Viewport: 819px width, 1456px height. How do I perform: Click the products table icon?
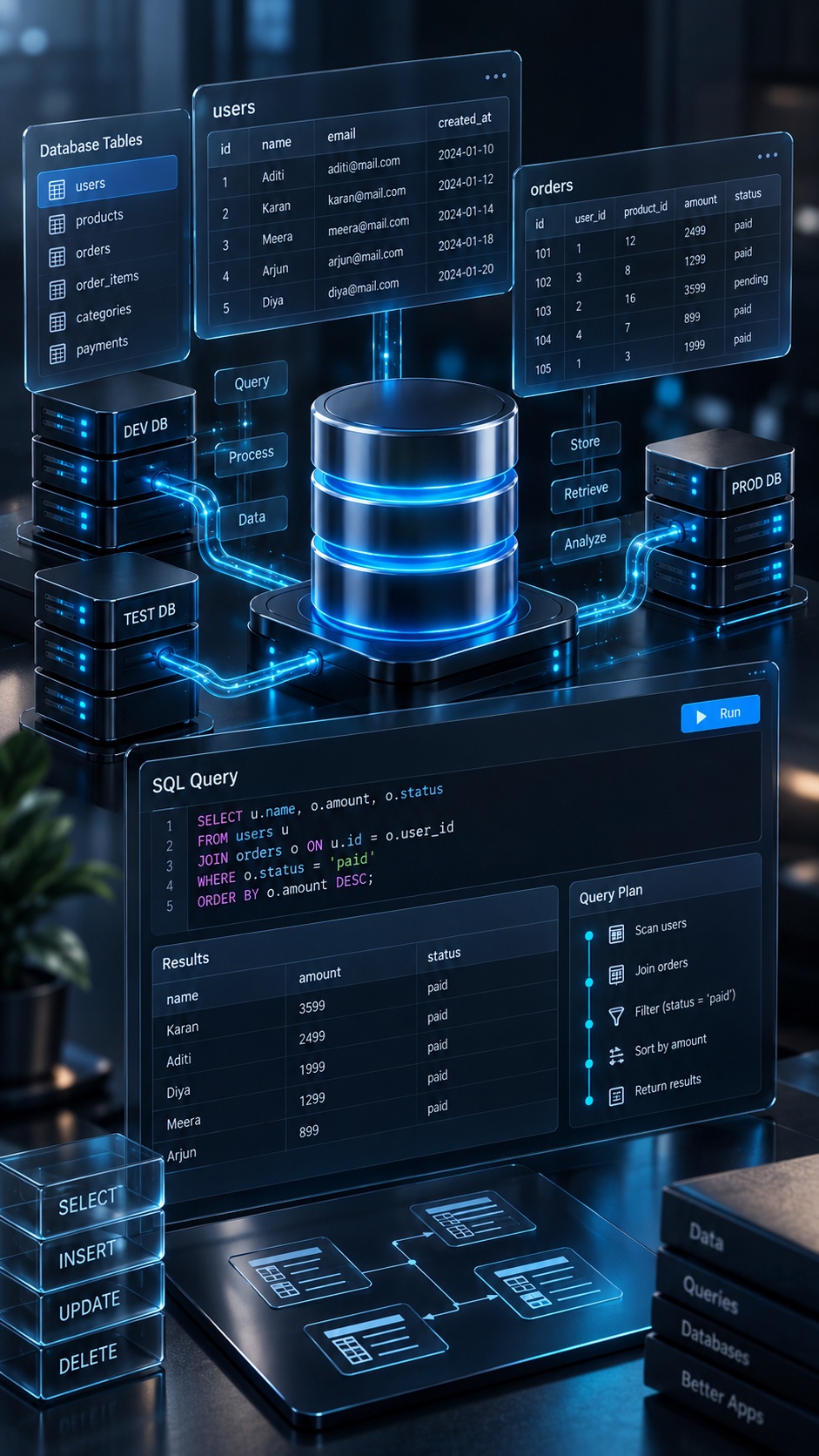(x=57, y=224)
